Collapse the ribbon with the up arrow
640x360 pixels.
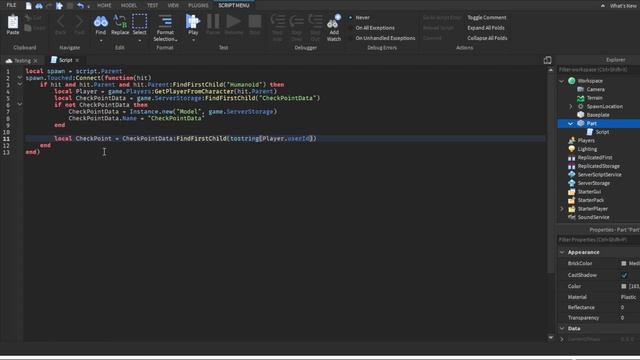tap(602, 6)
